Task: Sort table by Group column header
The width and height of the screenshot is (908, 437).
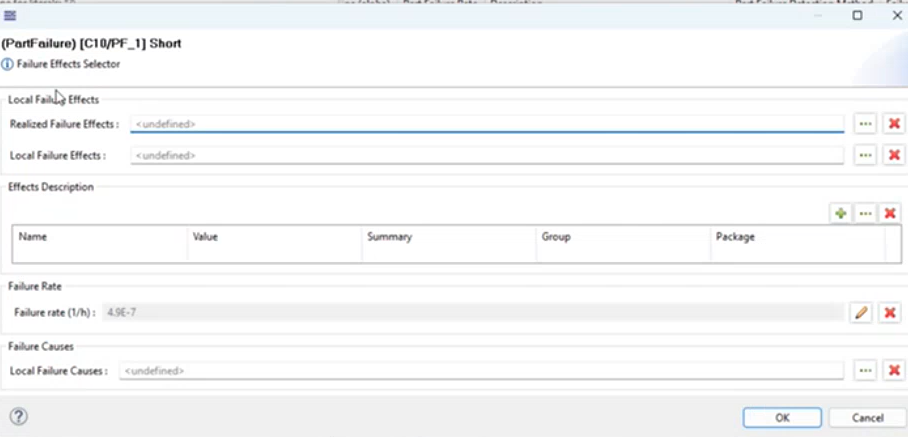Action: coord(623,237)
